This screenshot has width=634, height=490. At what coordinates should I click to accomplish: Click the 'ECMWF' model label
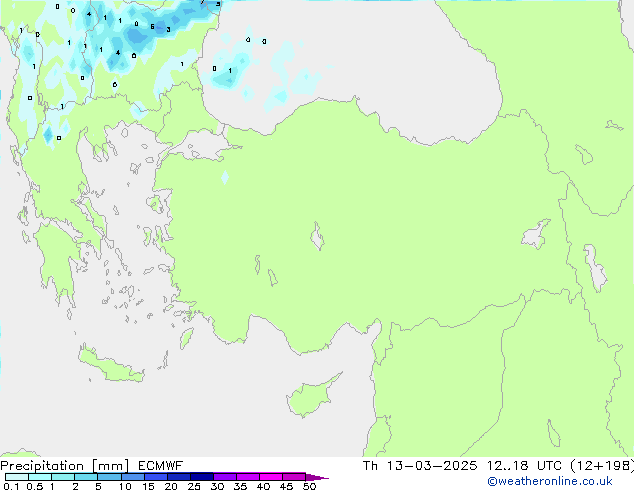point(160,466)
